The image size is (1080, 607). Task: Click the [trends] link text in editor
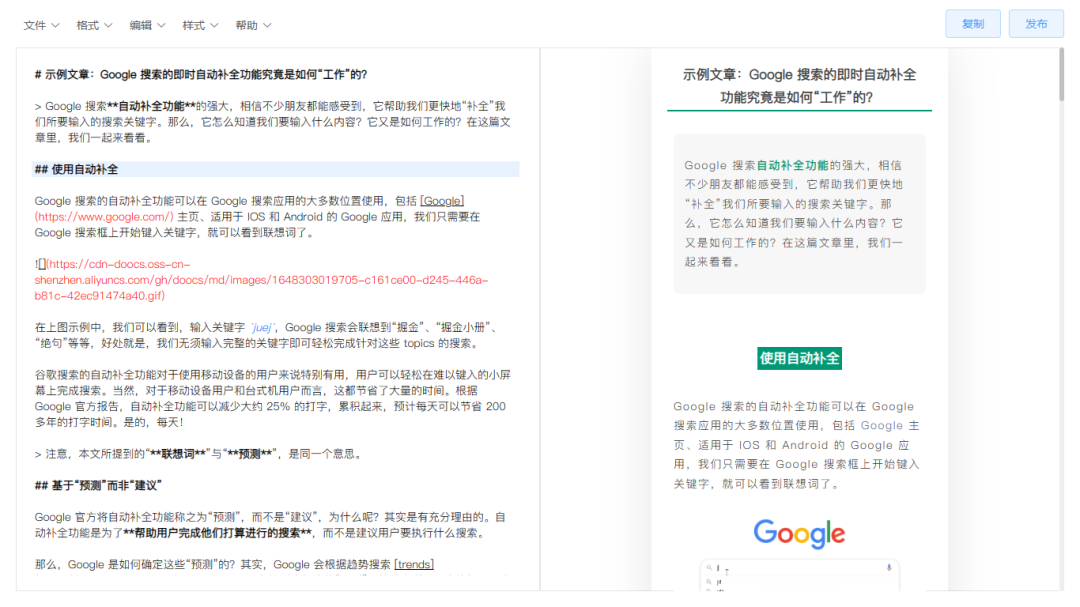(414, 565)
